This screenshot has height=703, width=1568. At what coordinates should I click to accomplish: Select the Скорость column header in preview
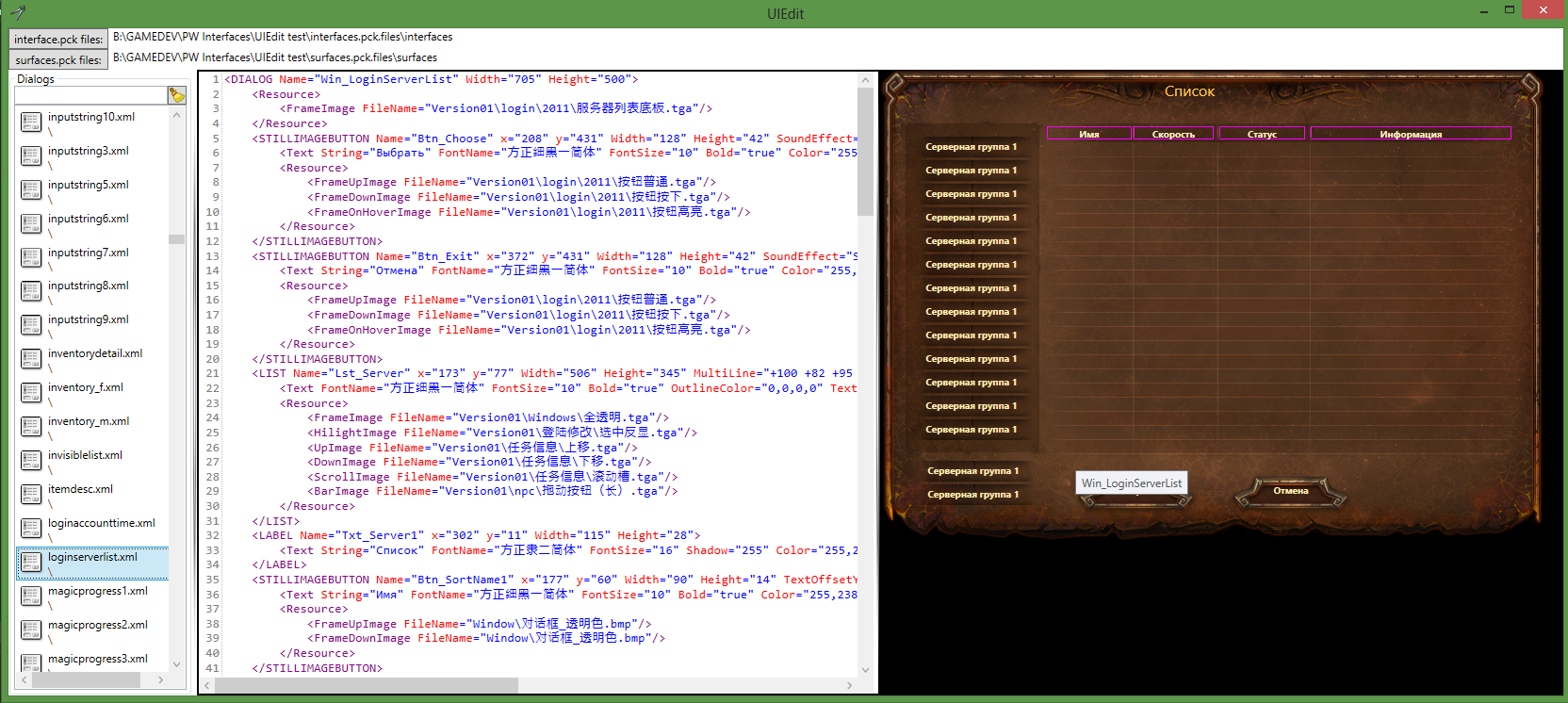(x=1173, y=134)
